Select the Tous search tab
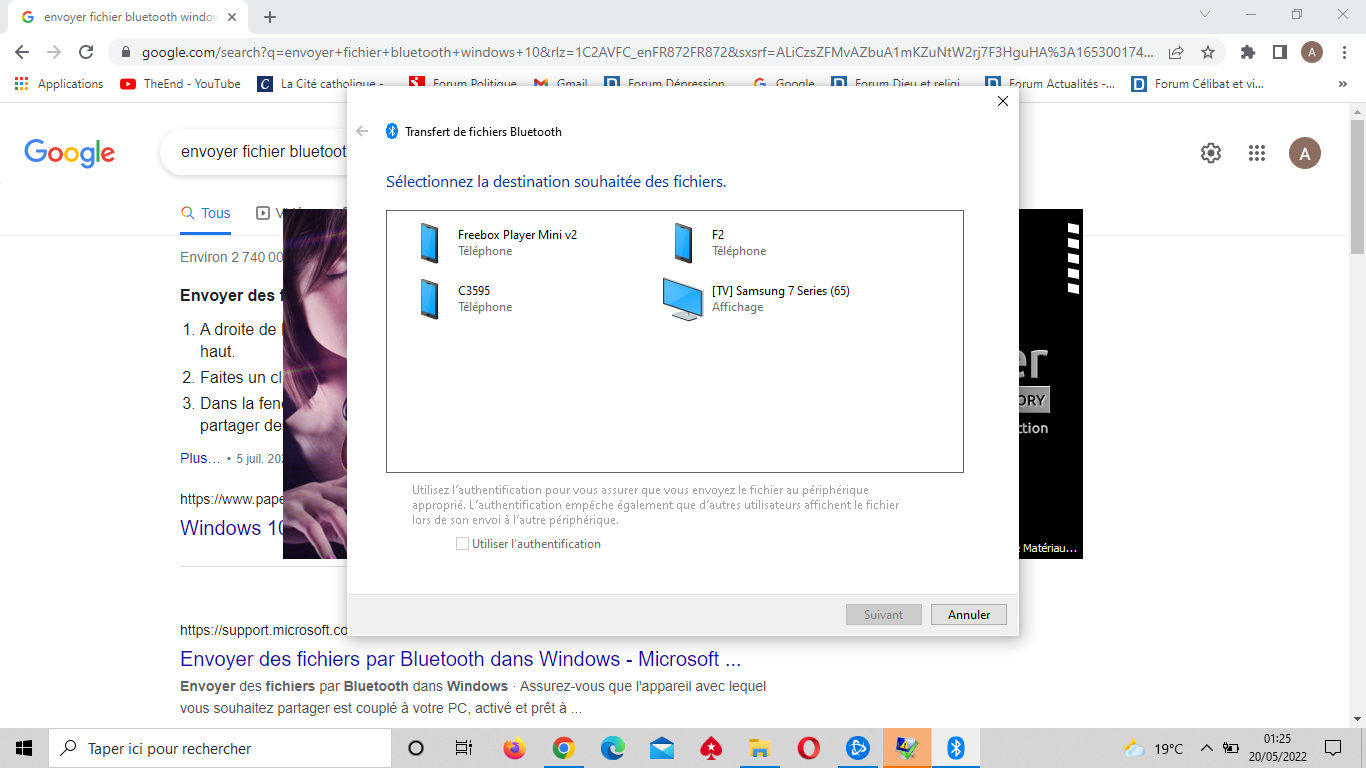The height and width of the screenshot is (768, 1366). [x=206, y=213]
